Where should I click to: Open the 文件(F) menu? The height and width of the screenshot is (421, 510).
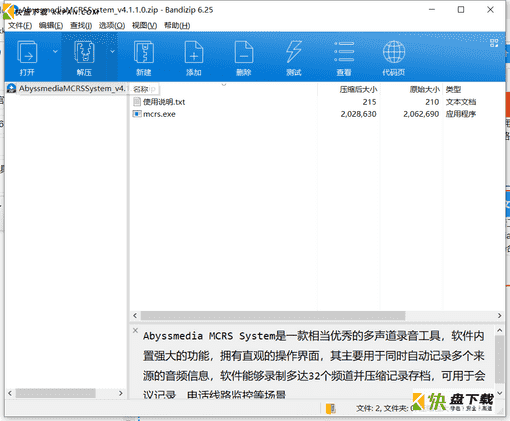pos(20,25)
